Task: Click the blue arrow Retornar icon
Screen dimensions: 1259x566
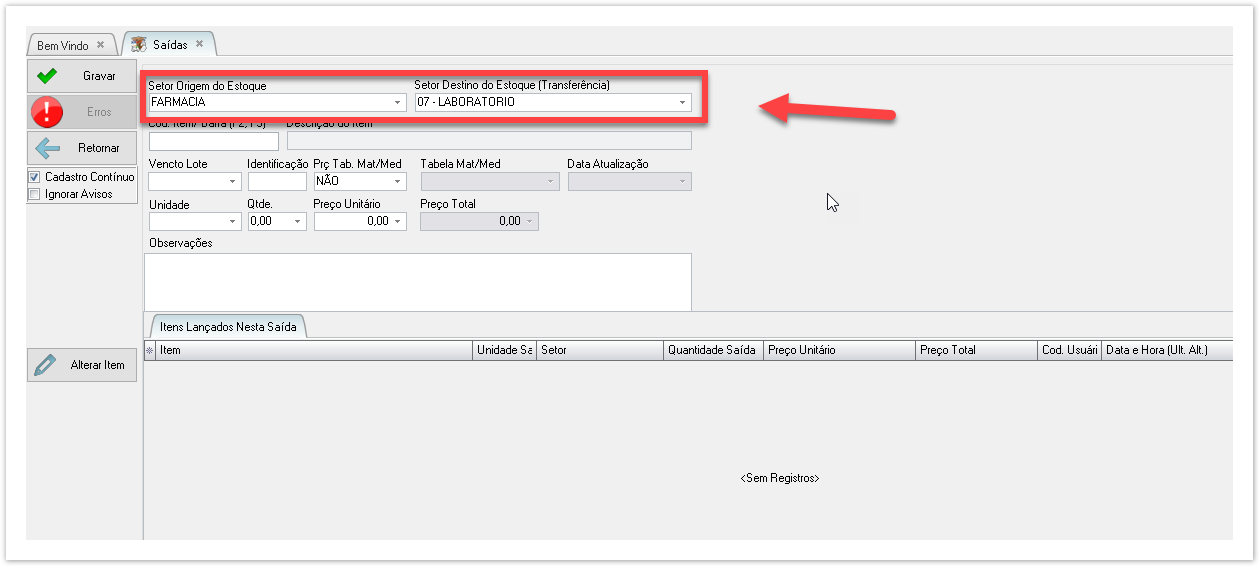Action: [x=47, y=148]
